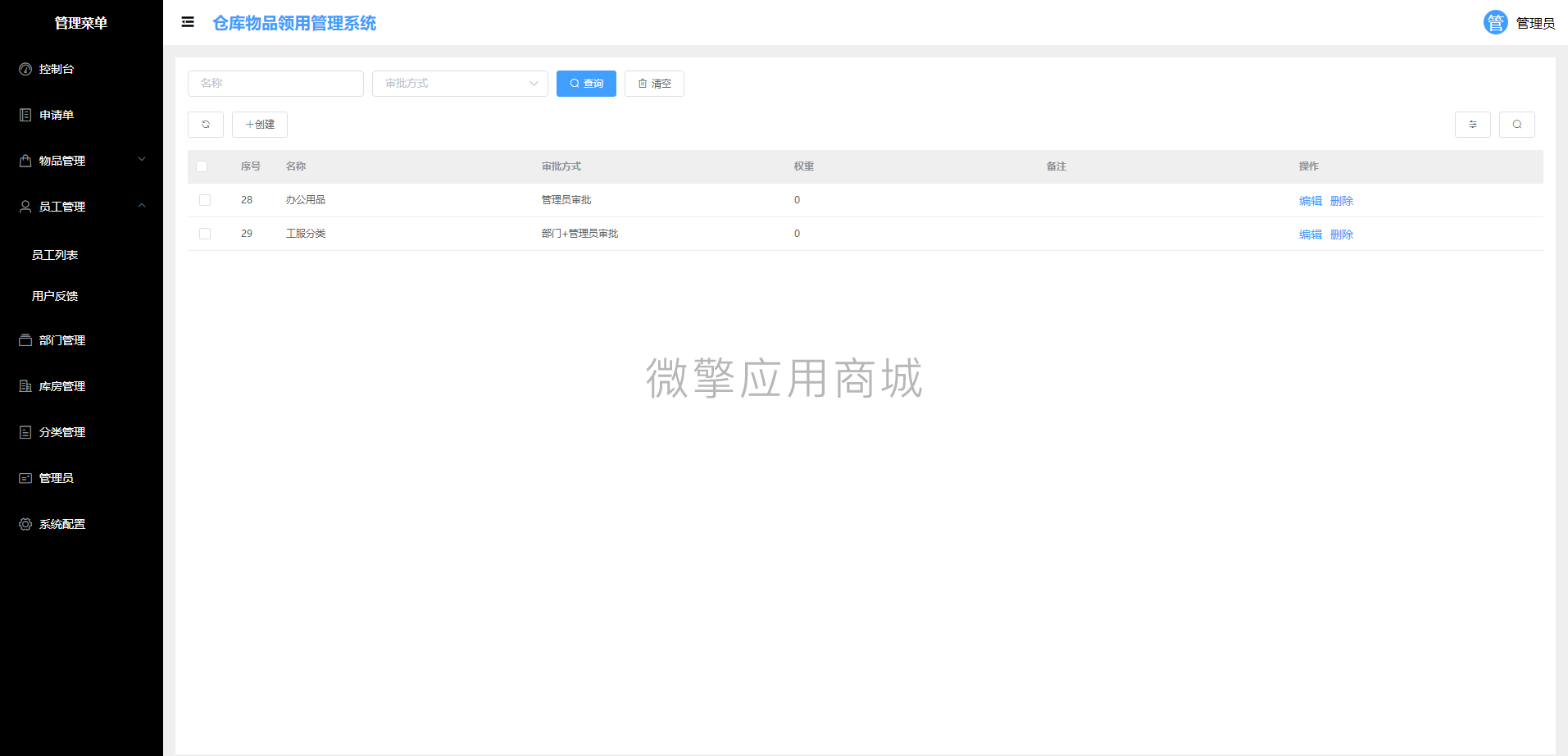1568x756 pixels.
Task: Click the 管理员 avatar icon
Action: 1495,22
